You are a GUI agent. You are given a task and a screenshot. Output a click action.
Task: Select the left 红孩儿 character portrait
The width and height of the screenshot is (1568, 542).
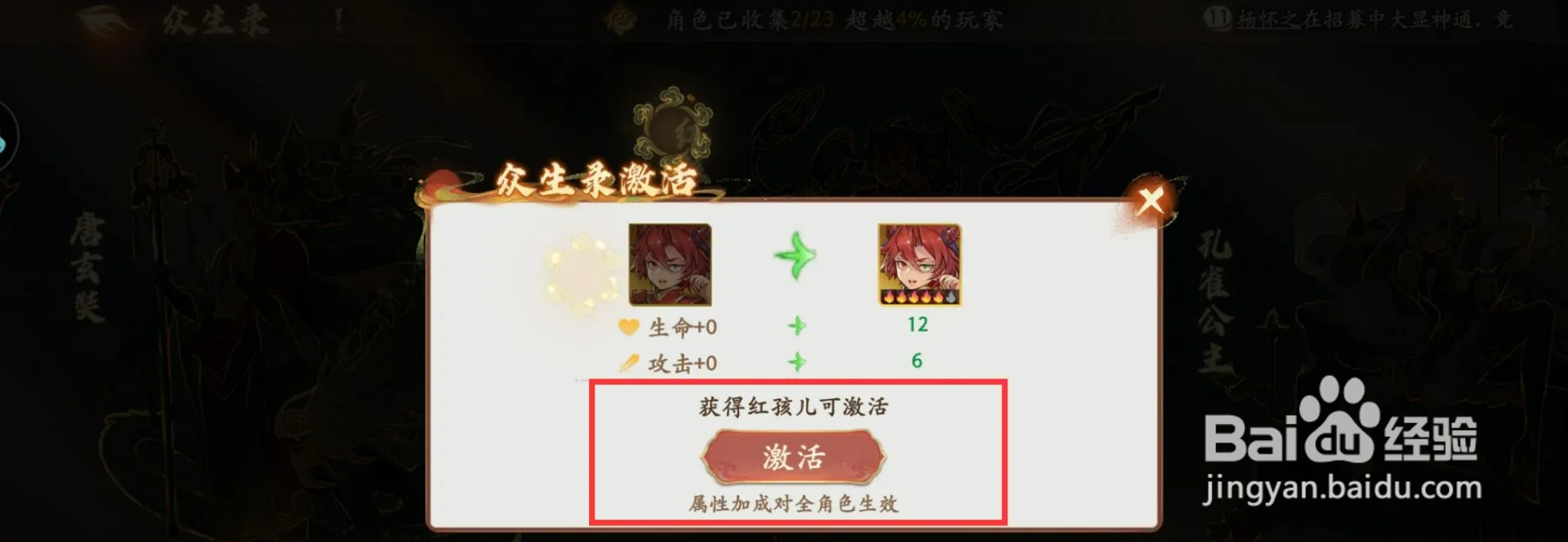tap(670, 265)
